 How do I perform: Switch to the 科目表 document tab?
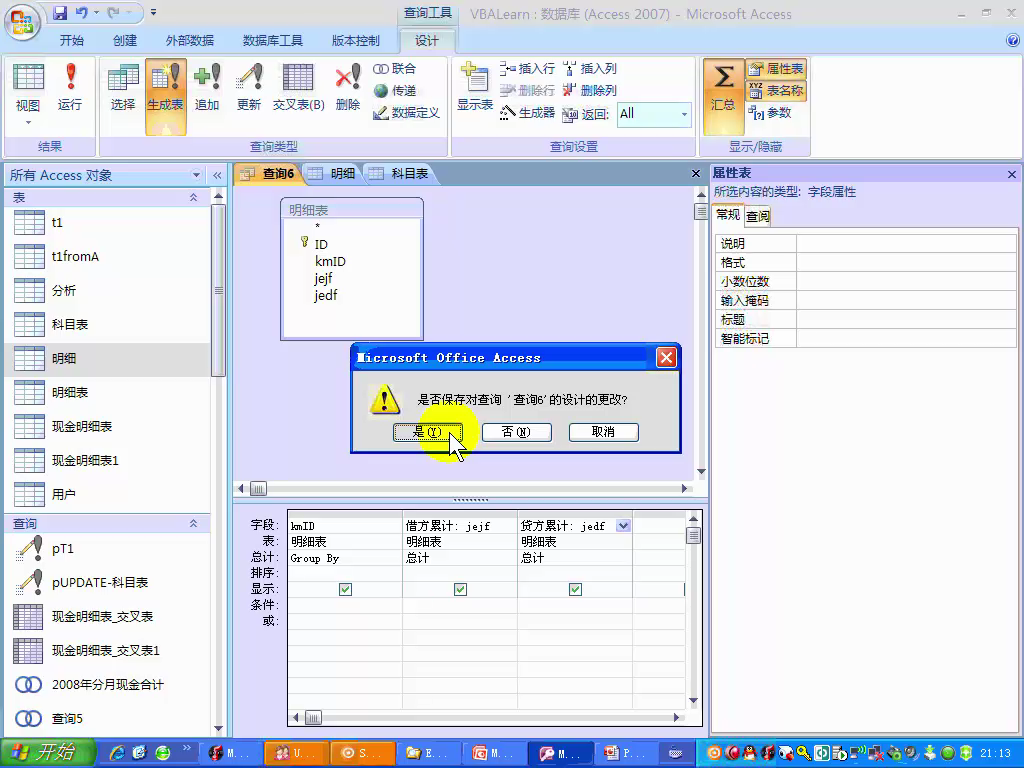pyautogui.click(x=400, y=174)
